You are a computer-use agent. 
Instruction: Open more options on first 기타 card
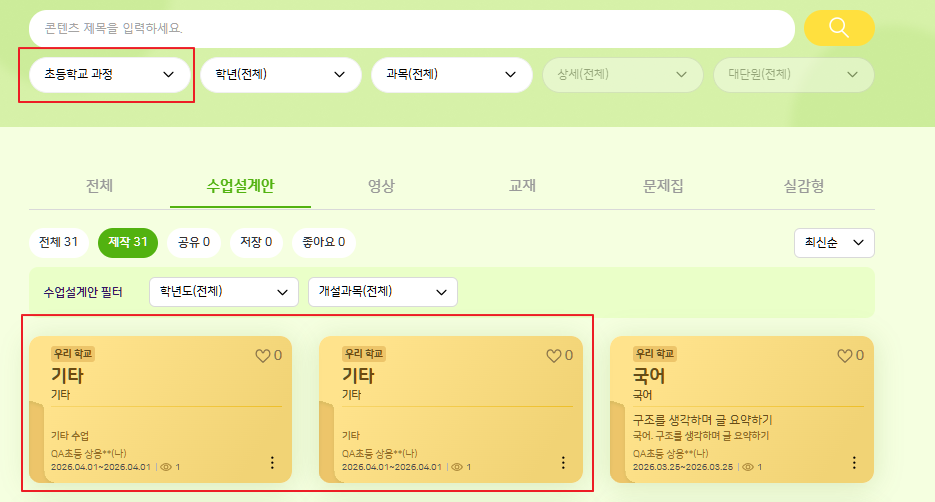tap(272, 462)
